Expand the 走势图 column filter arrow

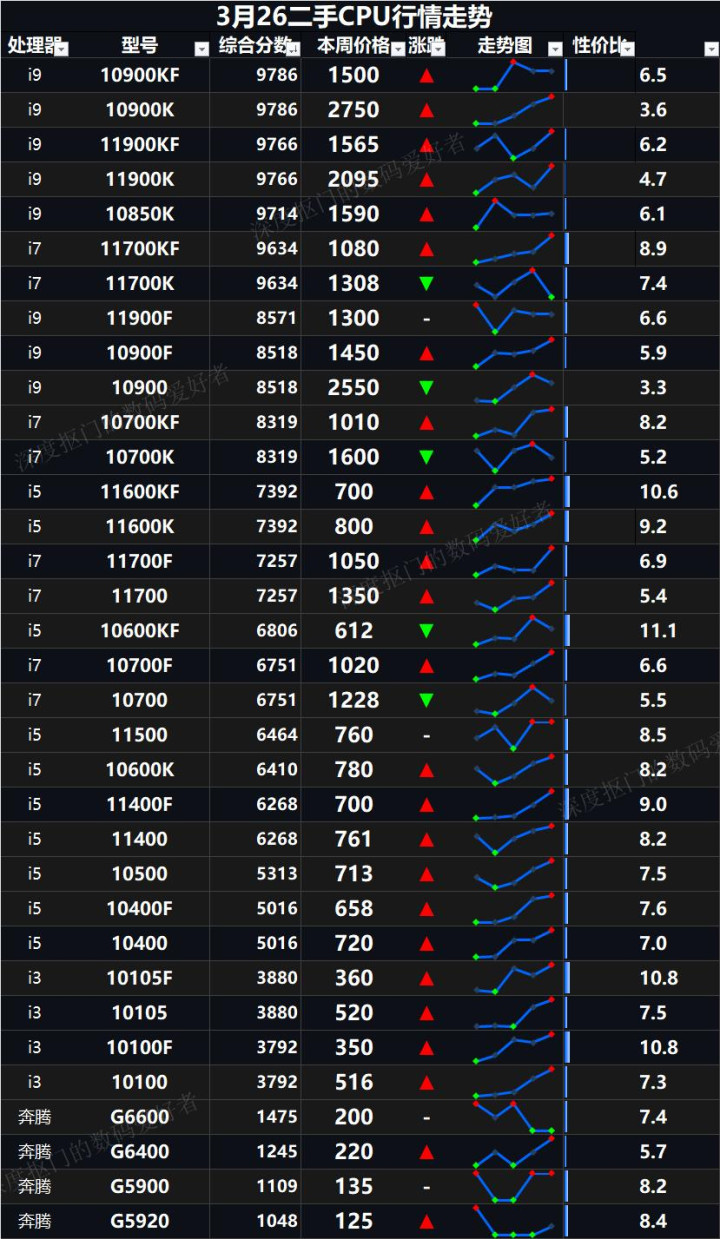554,48
